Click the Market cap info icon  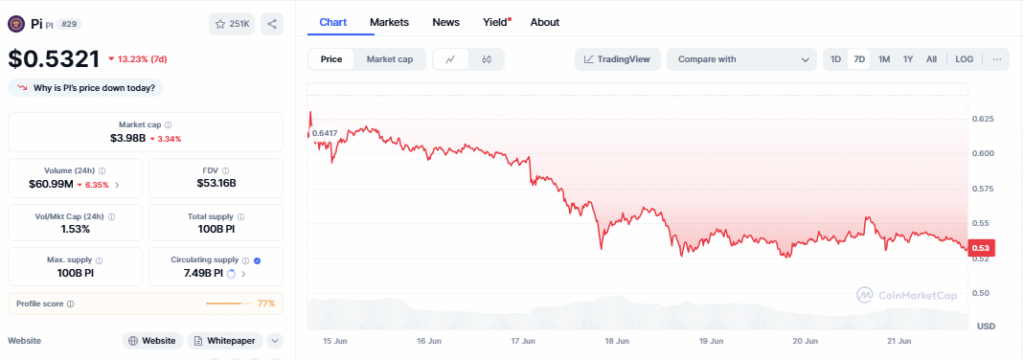[x=168, y=125]
